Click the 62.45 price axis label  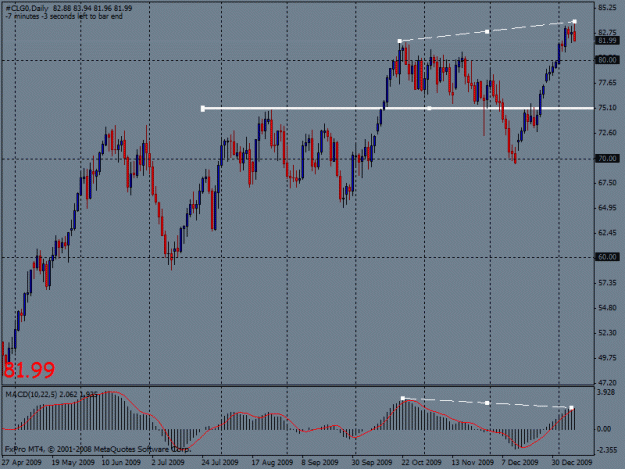pyautogui.click(x=607, y=233)
